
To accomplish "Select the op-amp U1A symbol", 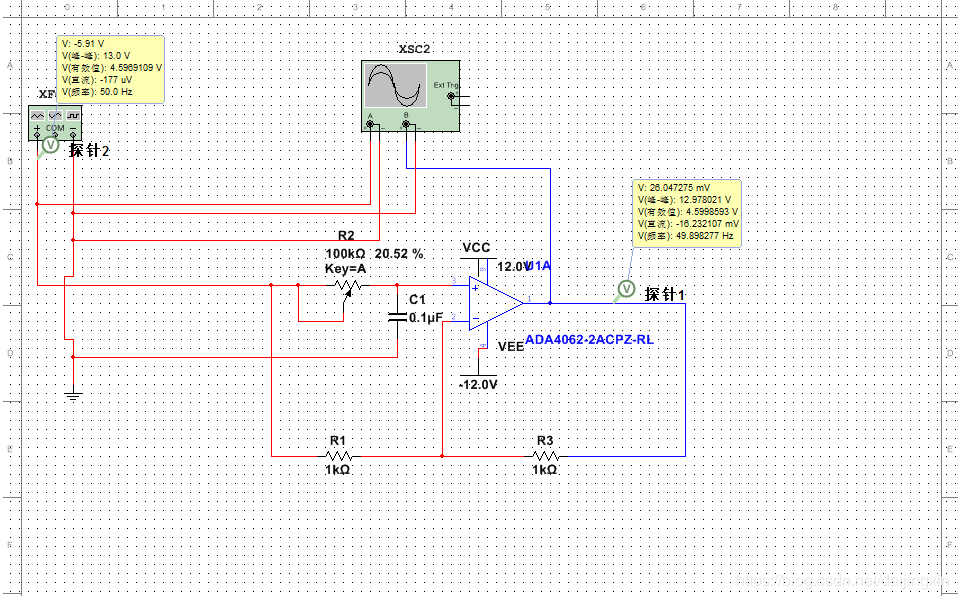I will coord(496,303).
